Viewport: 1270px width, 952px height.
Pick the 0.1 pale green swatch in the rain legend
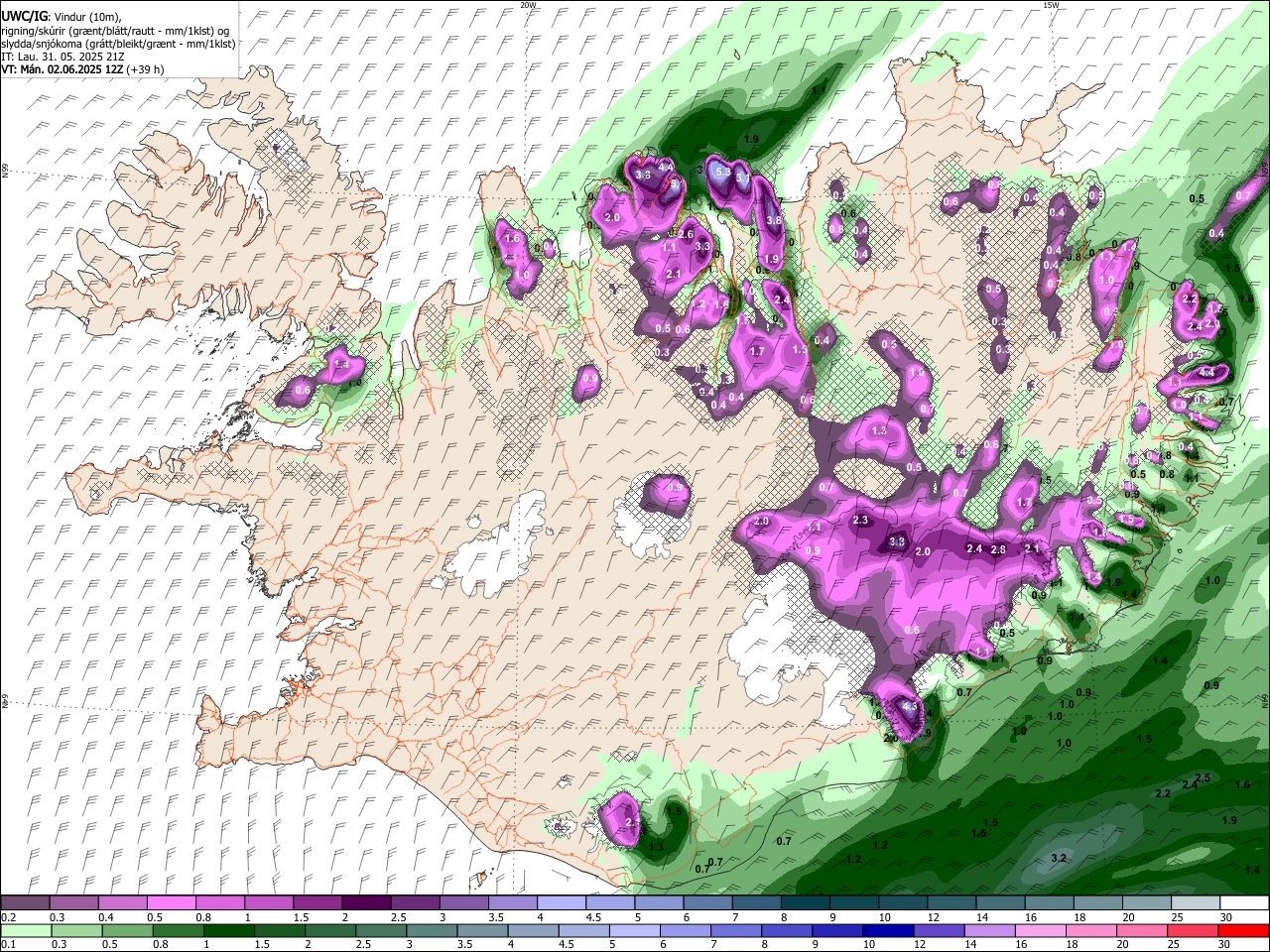25,931
